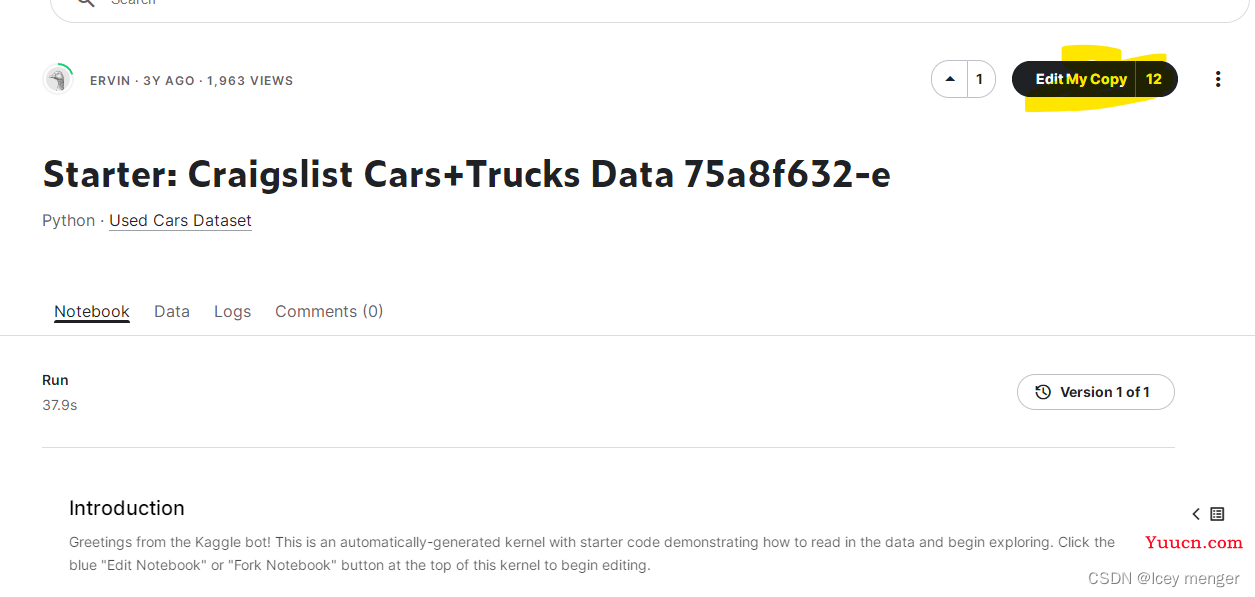
Task: Open the Comments (0) tab
Action: [x=329, y=311]
